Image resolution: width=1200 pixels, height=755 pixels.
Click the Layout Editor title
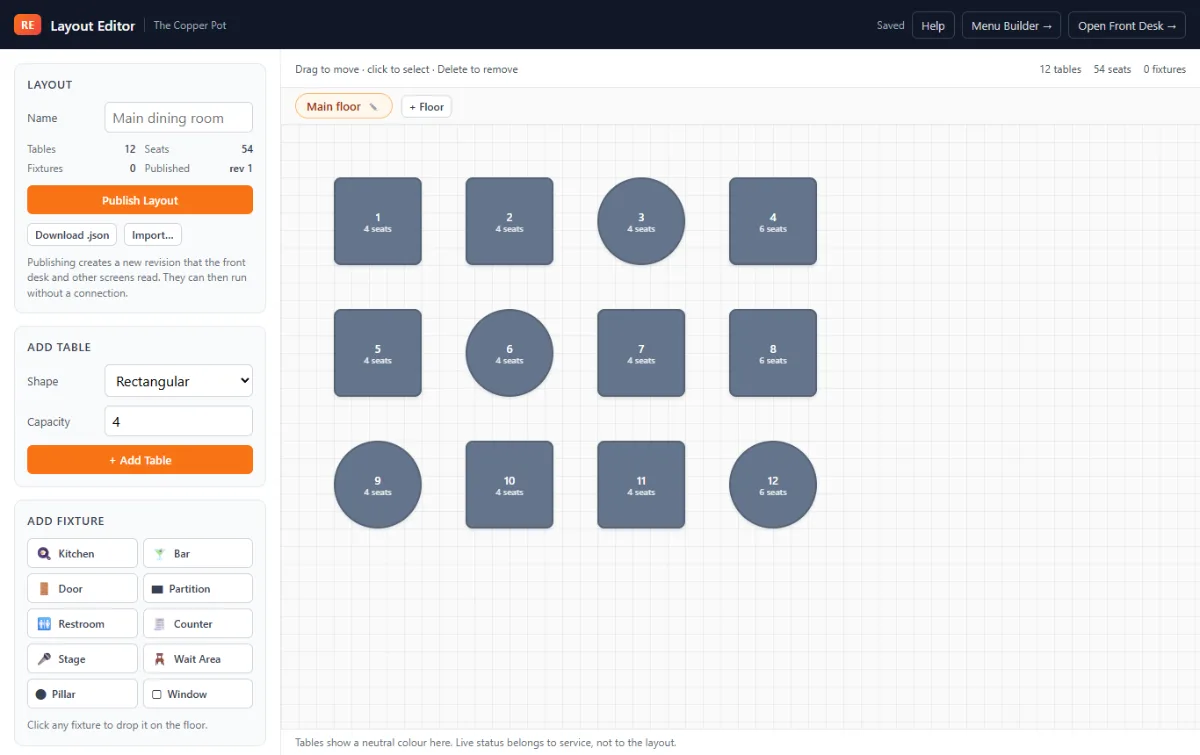pos(93,26)
